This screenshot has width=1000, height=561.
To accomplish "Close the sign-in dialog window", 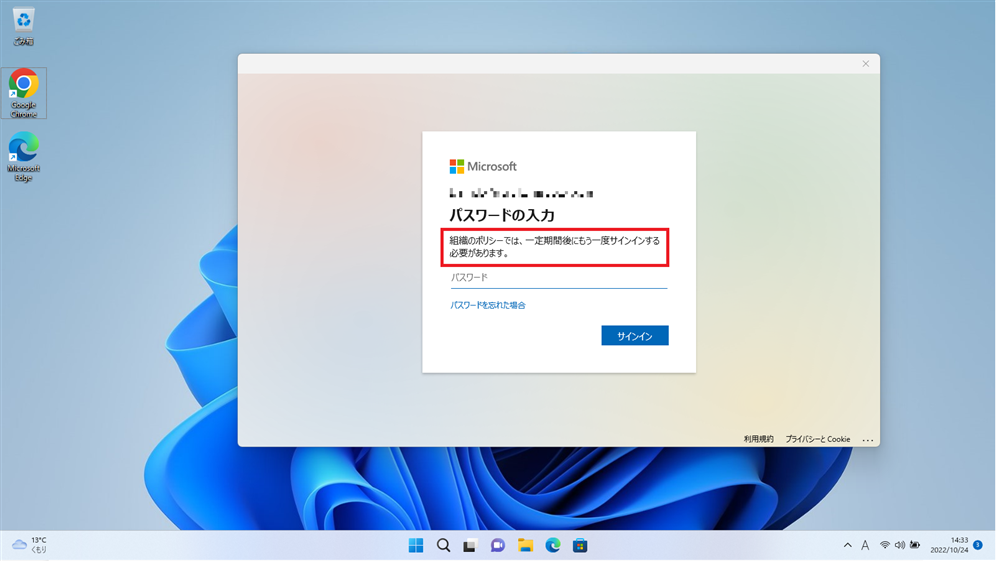I will click(865, 64).
